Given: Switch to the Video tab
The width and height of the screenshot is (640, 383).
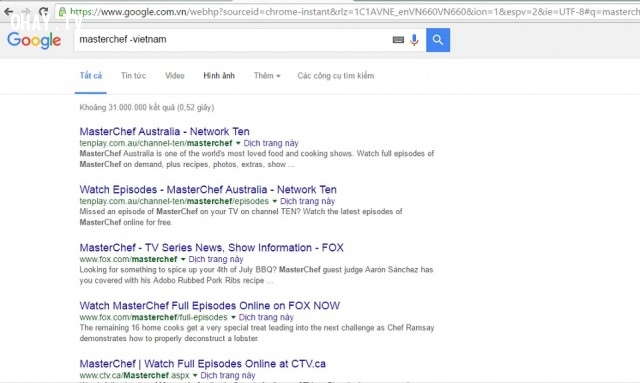Looking at the screenshot, I should 175,76.
